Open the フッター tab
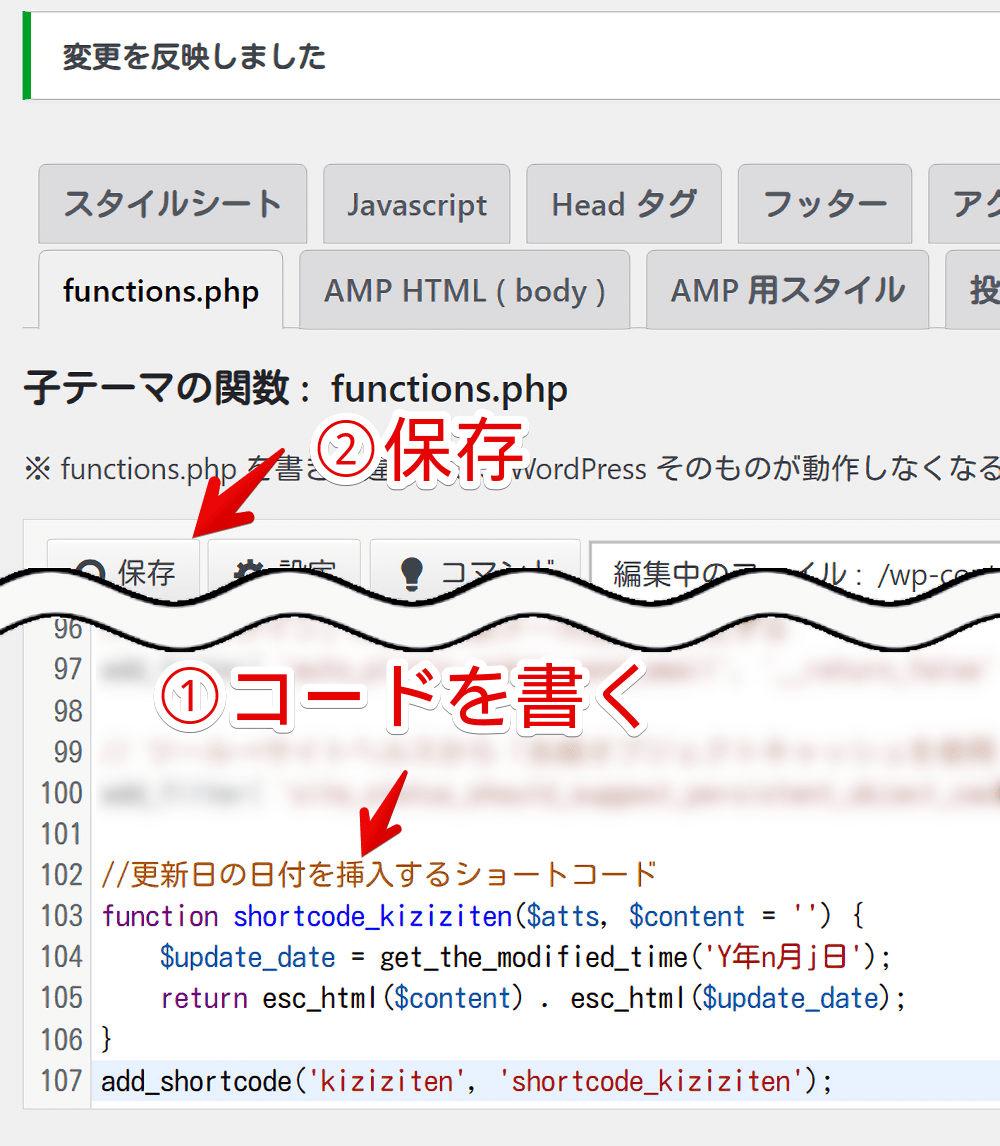The image size is (1000, 1146). [825, 204]
